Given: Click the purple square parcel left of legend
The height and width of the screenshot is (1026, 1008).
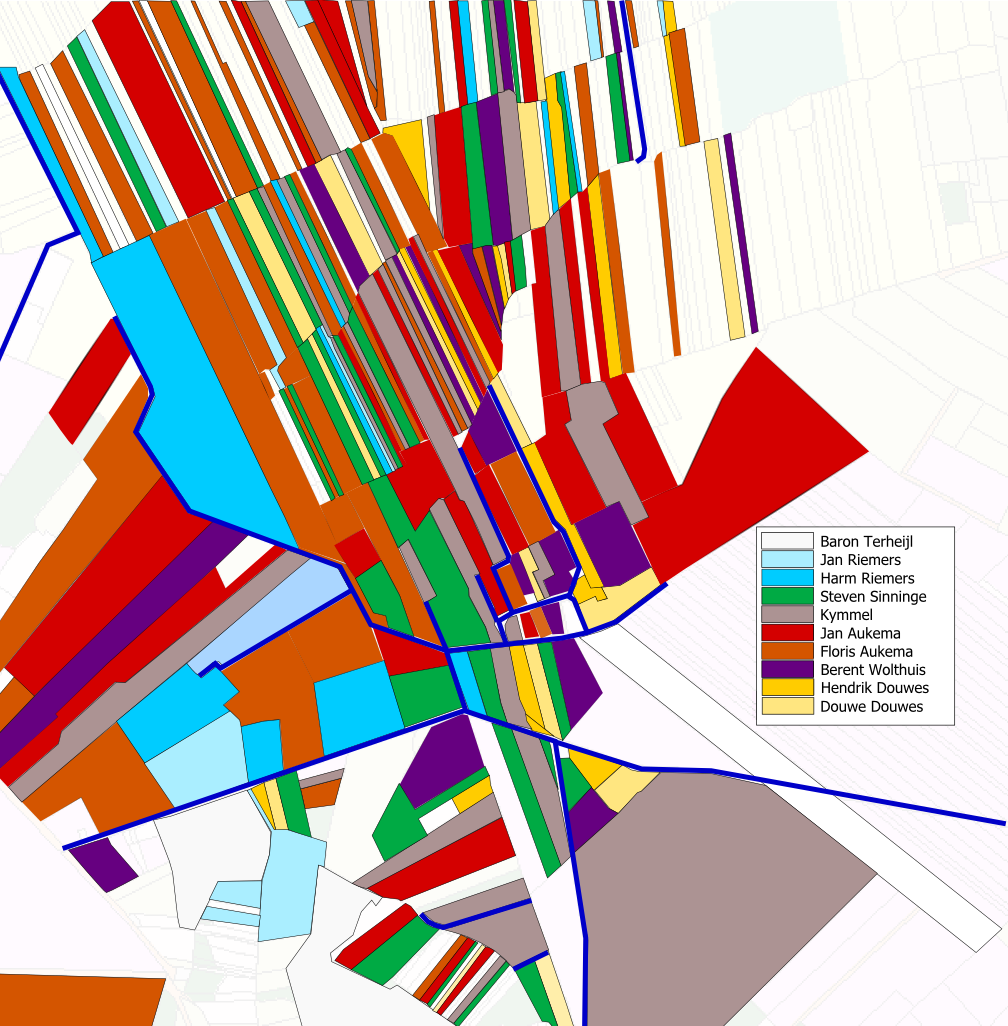Looking at the screenshot, I should 612,545.
